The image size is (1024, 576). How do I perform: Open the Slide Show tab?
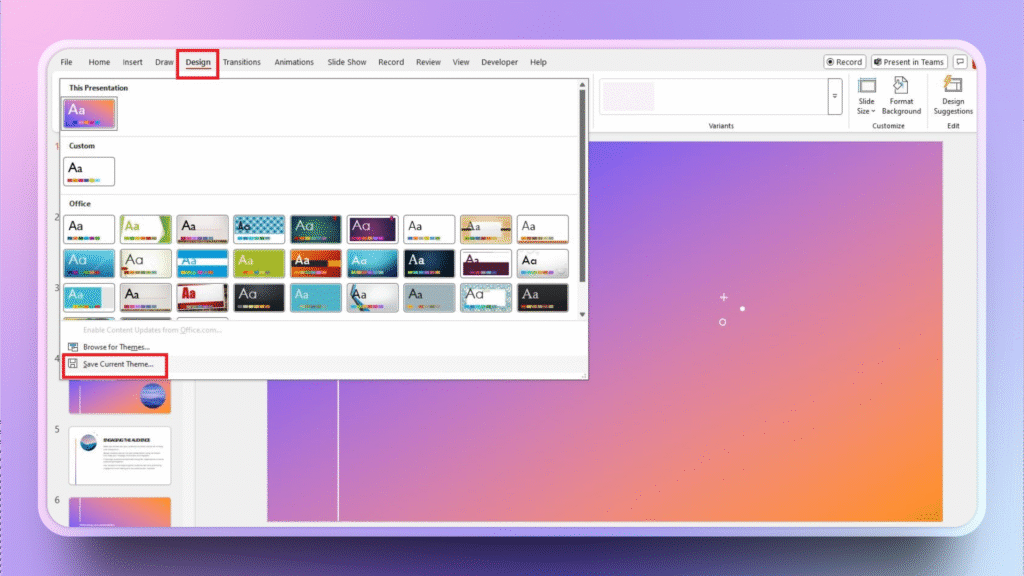(x=346, y=61)
